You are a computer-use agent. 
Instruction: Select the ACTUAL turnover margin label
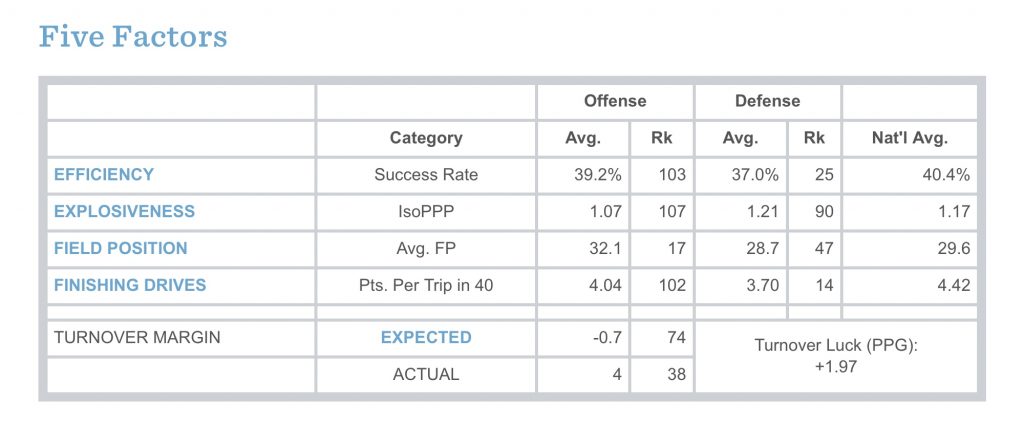click(x=426, y=374)
